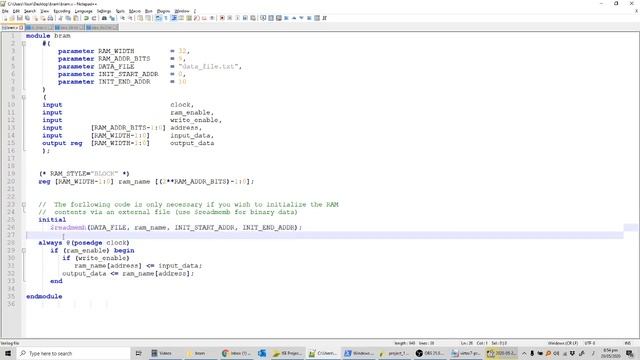640x360 pixels.
Task: Switch to the third document tab
Action: 69,27
